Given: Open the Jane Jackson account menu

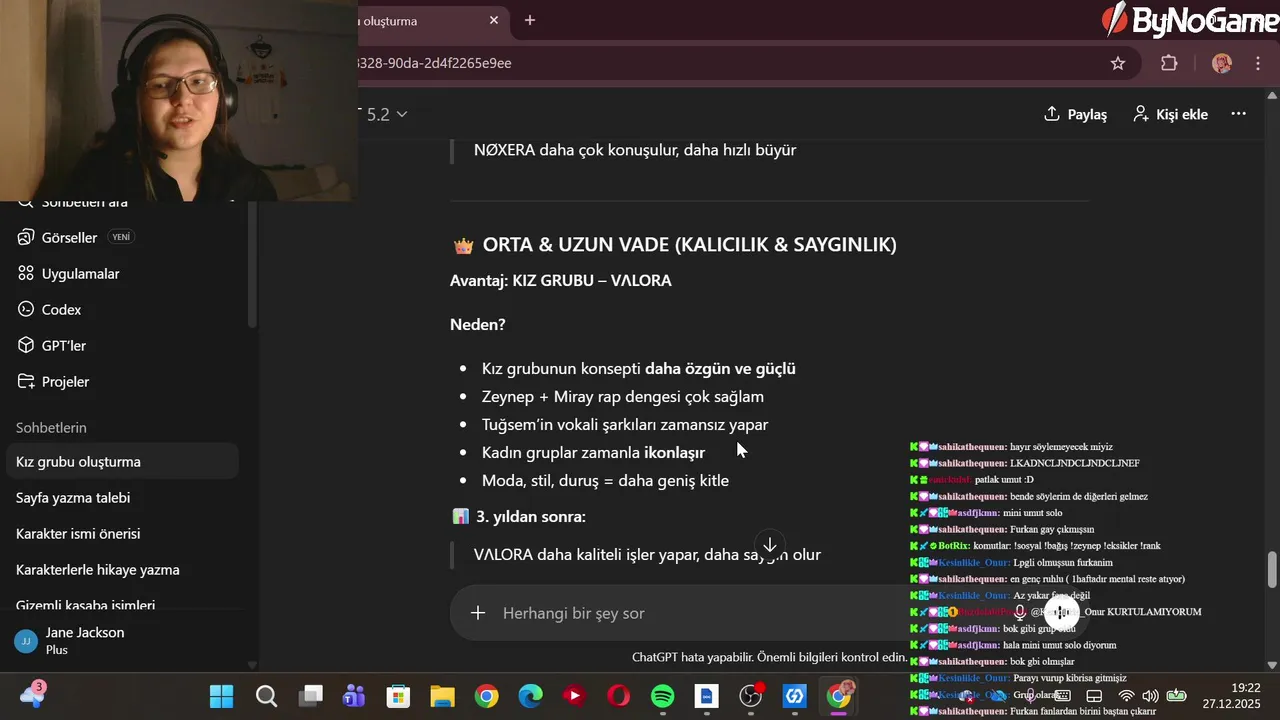Looking at the screenshot, I should tap(125, 640).
